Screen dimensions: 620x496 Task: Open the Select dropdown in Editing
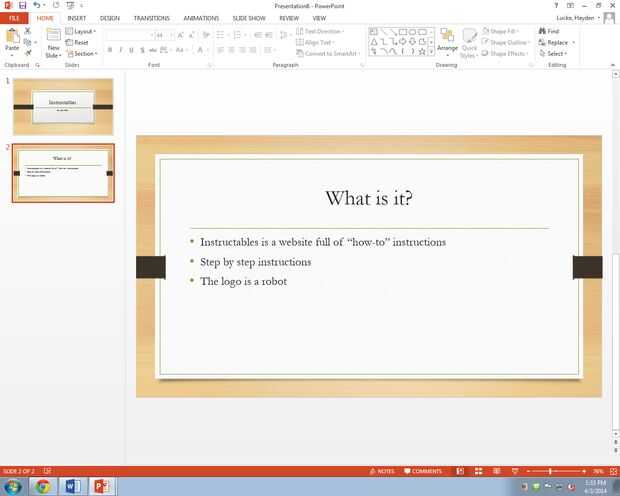tap(553, 53)
